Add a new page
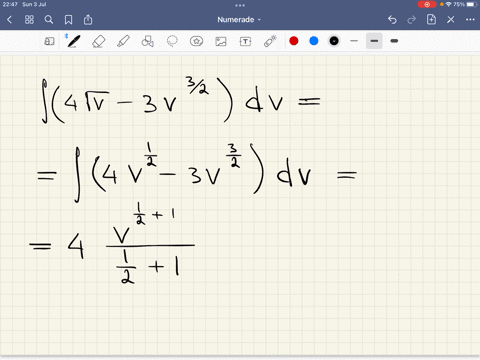This screenshot has width=480, height=360. coord(431,19)
